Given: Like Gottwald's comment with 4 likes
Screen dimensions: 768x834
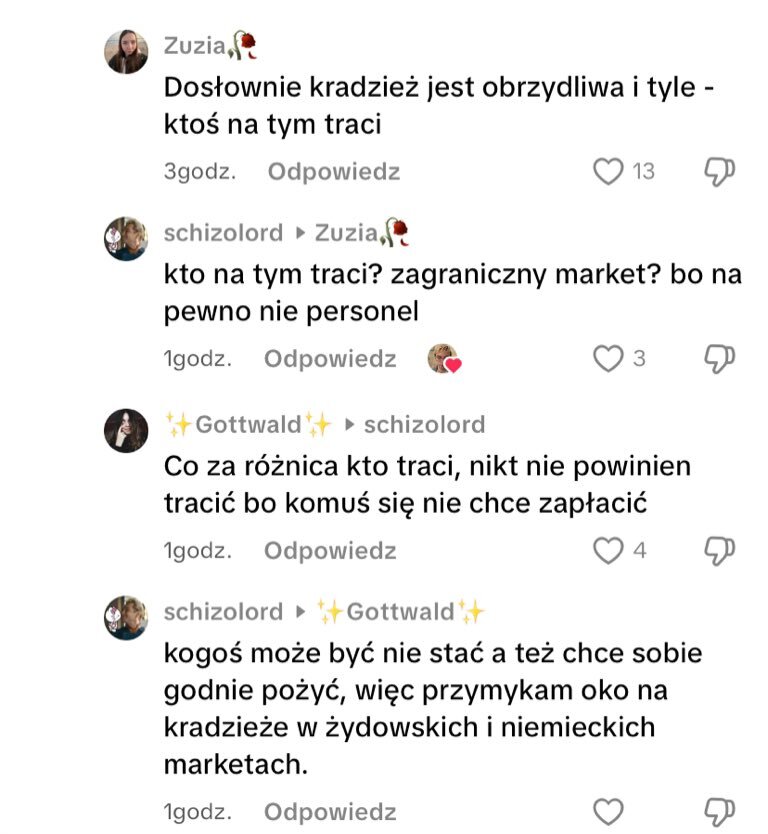Looking at the screenshot, I should pos(609,550).
